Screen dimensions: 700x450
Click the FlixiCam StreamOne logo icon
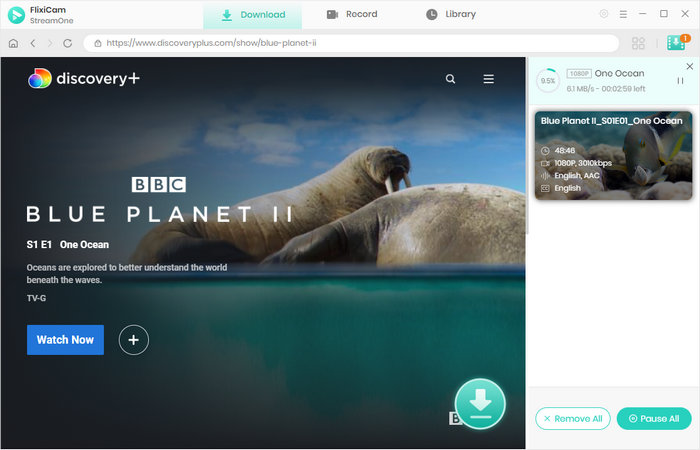[17, 15]
